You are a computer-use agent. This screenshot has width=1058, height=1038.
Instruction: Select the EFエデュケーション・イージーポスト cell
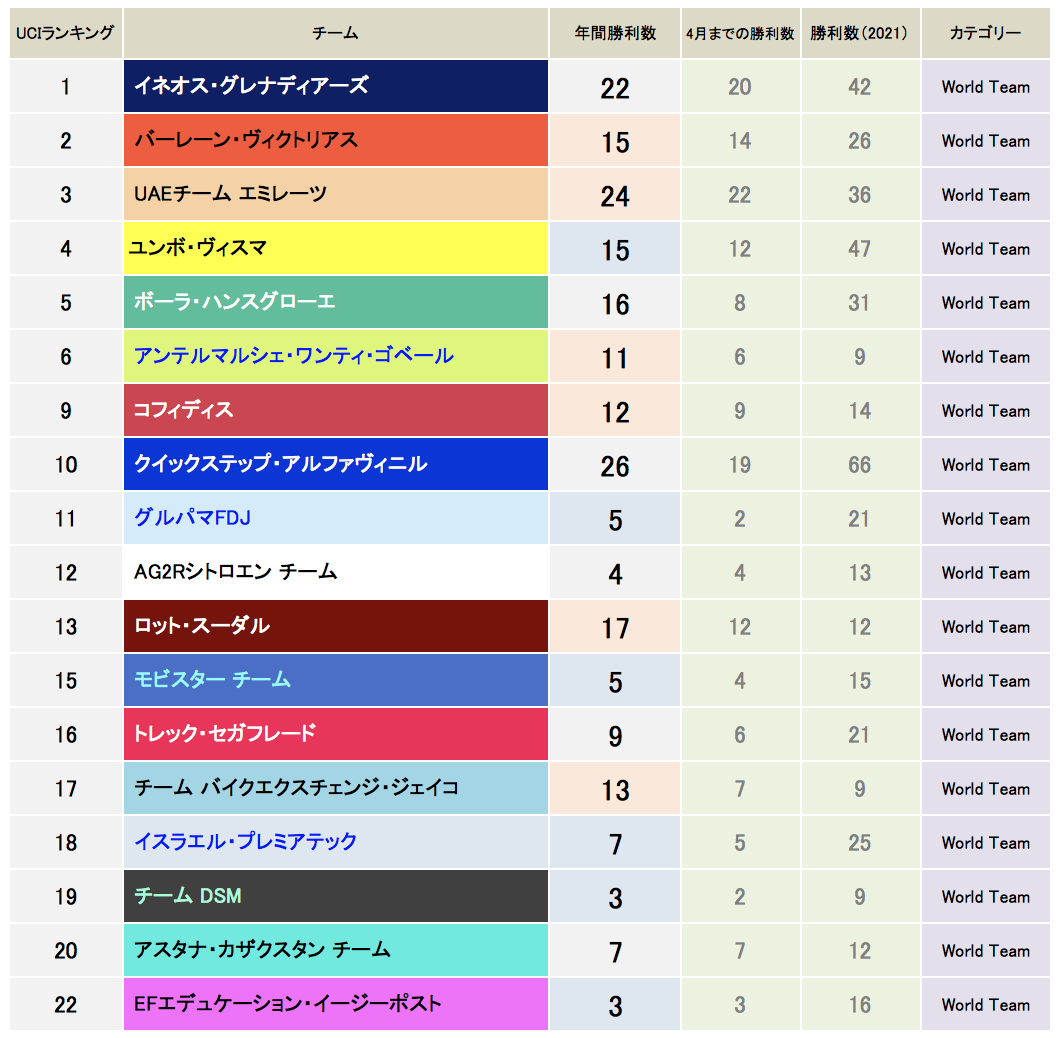(x=336, y=1004)
